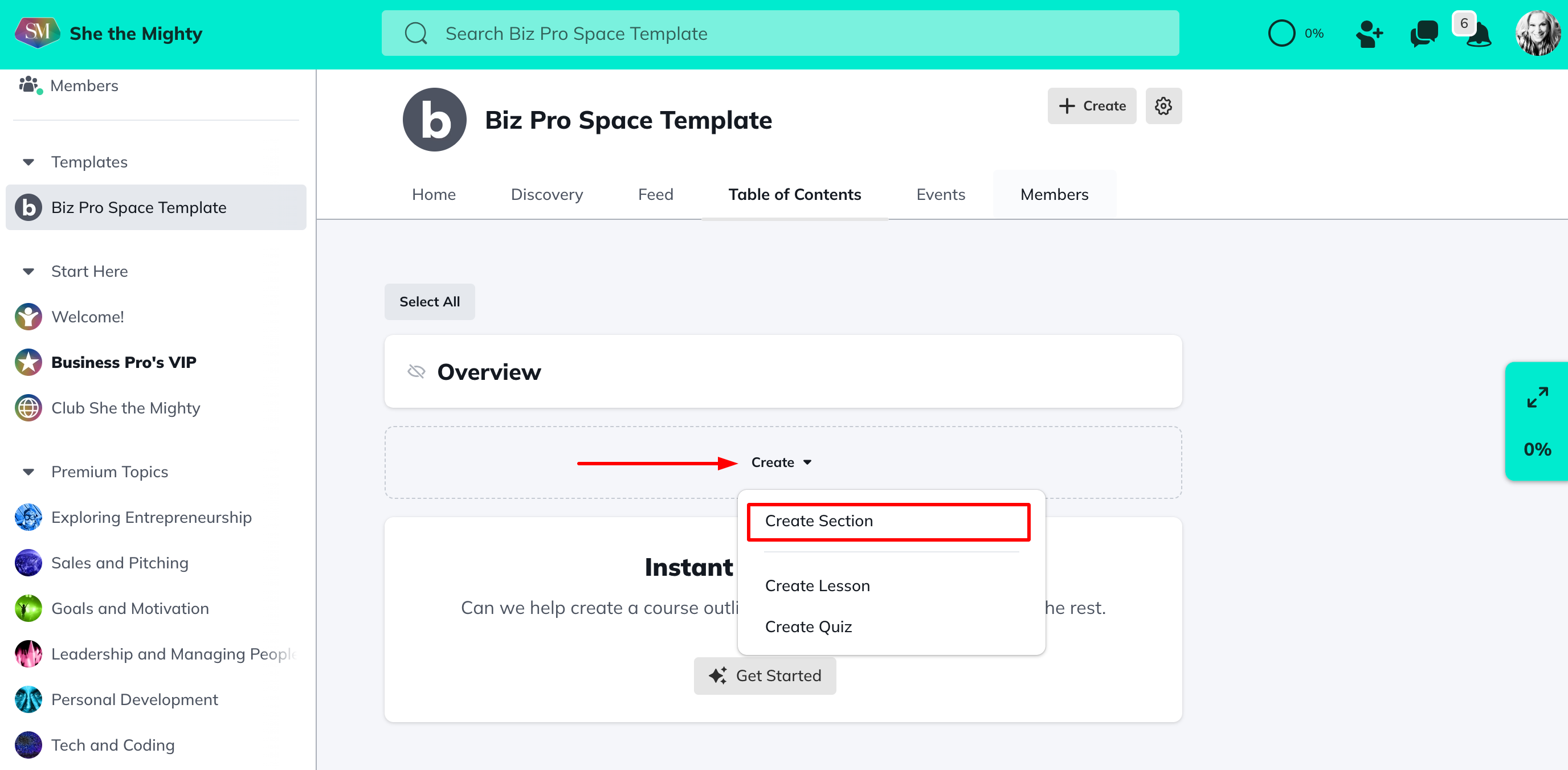Switch to the Events tab
The image size is (1568, 770).
pos(941,195)
